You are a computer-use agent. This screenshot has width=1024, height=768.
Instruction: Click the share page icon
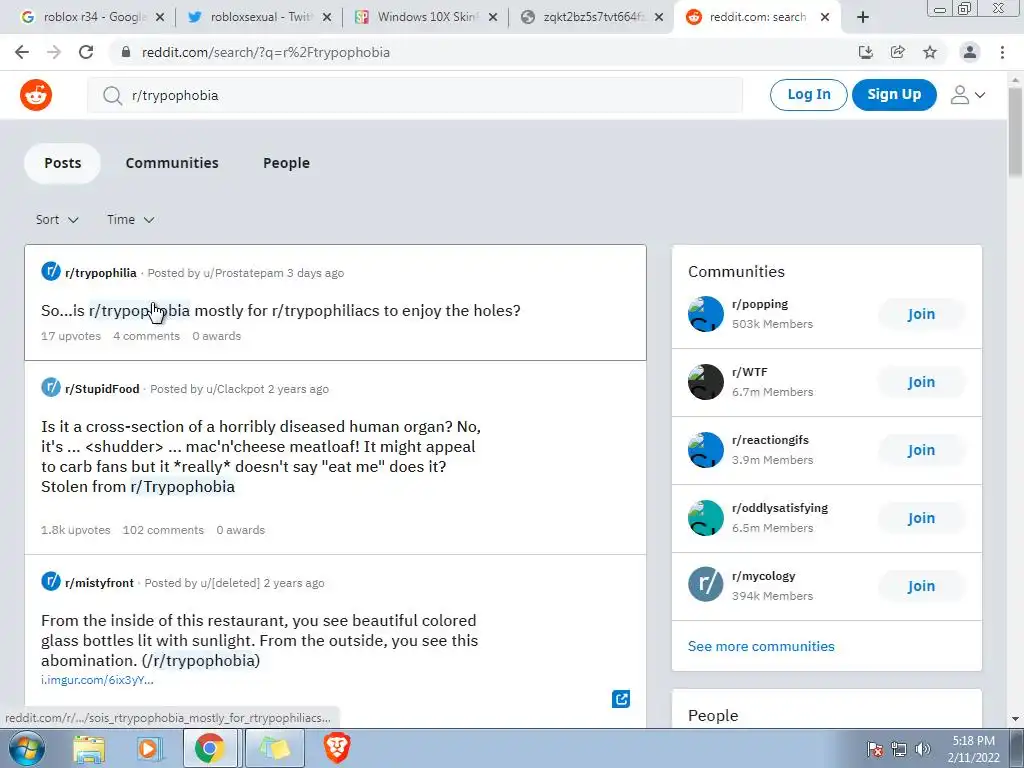[x=897, y=52]
